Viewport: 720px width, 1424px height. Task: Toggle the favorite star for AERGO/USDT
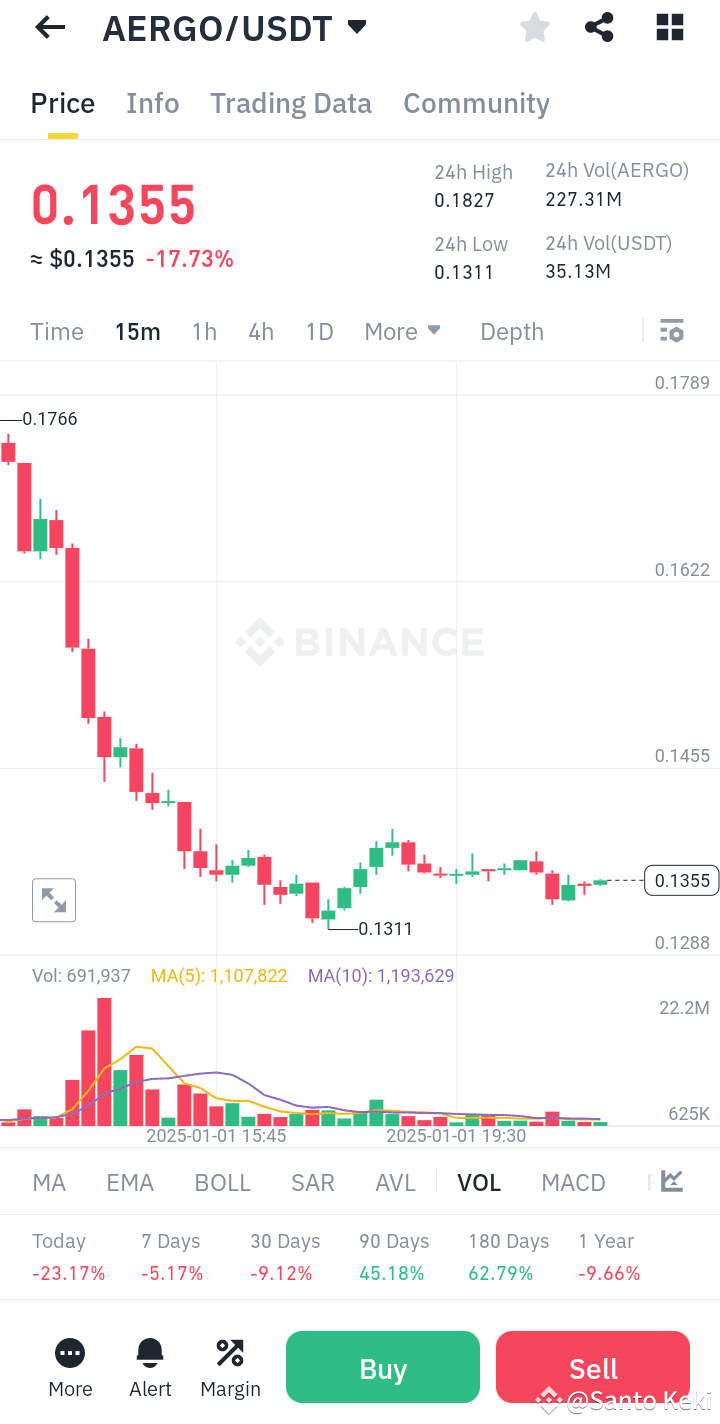(x=534, y=27)
